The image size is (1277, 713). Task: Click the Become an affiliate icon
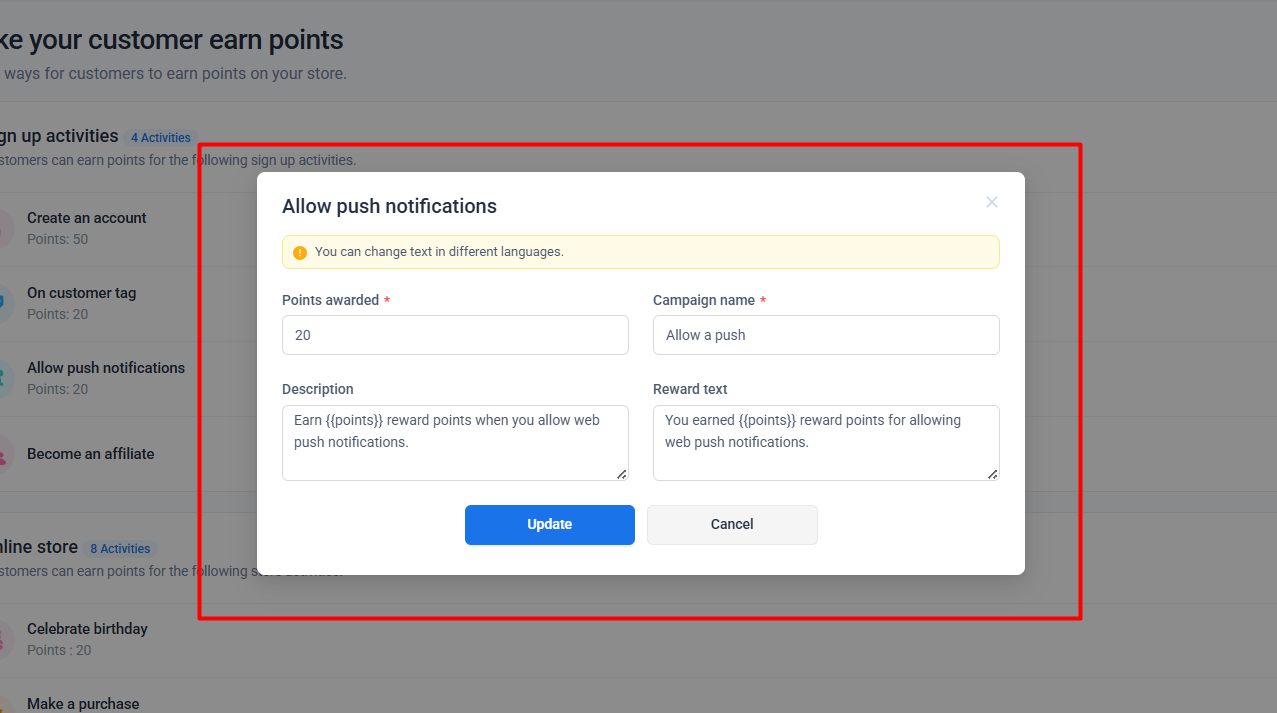pyautogui.click(x=4, y=456)
